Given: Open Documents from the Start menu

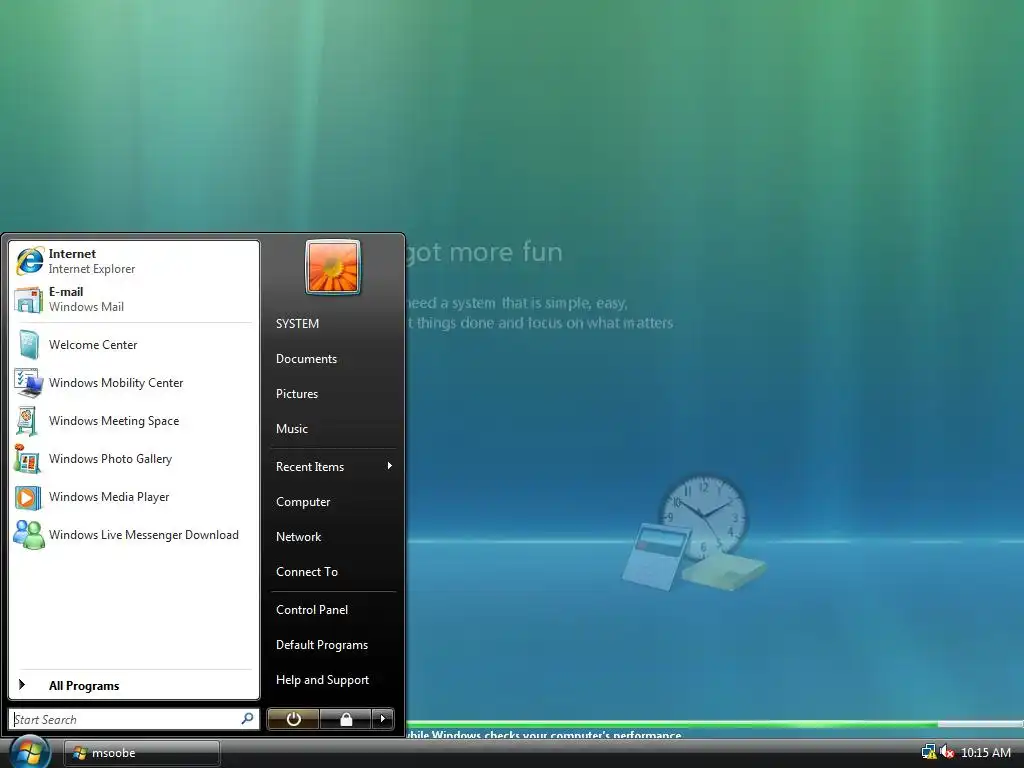Looking at the screenshot, I should (x=306, y=359).
